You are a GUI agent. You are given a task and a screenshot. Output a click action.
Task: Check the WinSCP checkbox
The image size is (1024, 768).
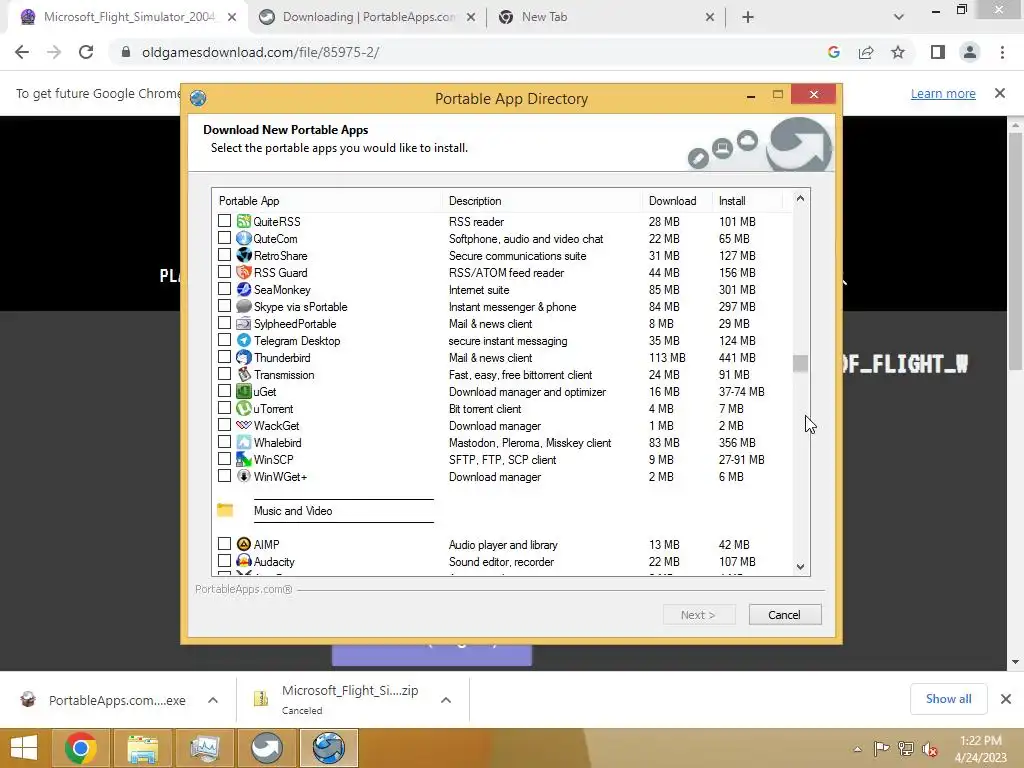point(224,458)
